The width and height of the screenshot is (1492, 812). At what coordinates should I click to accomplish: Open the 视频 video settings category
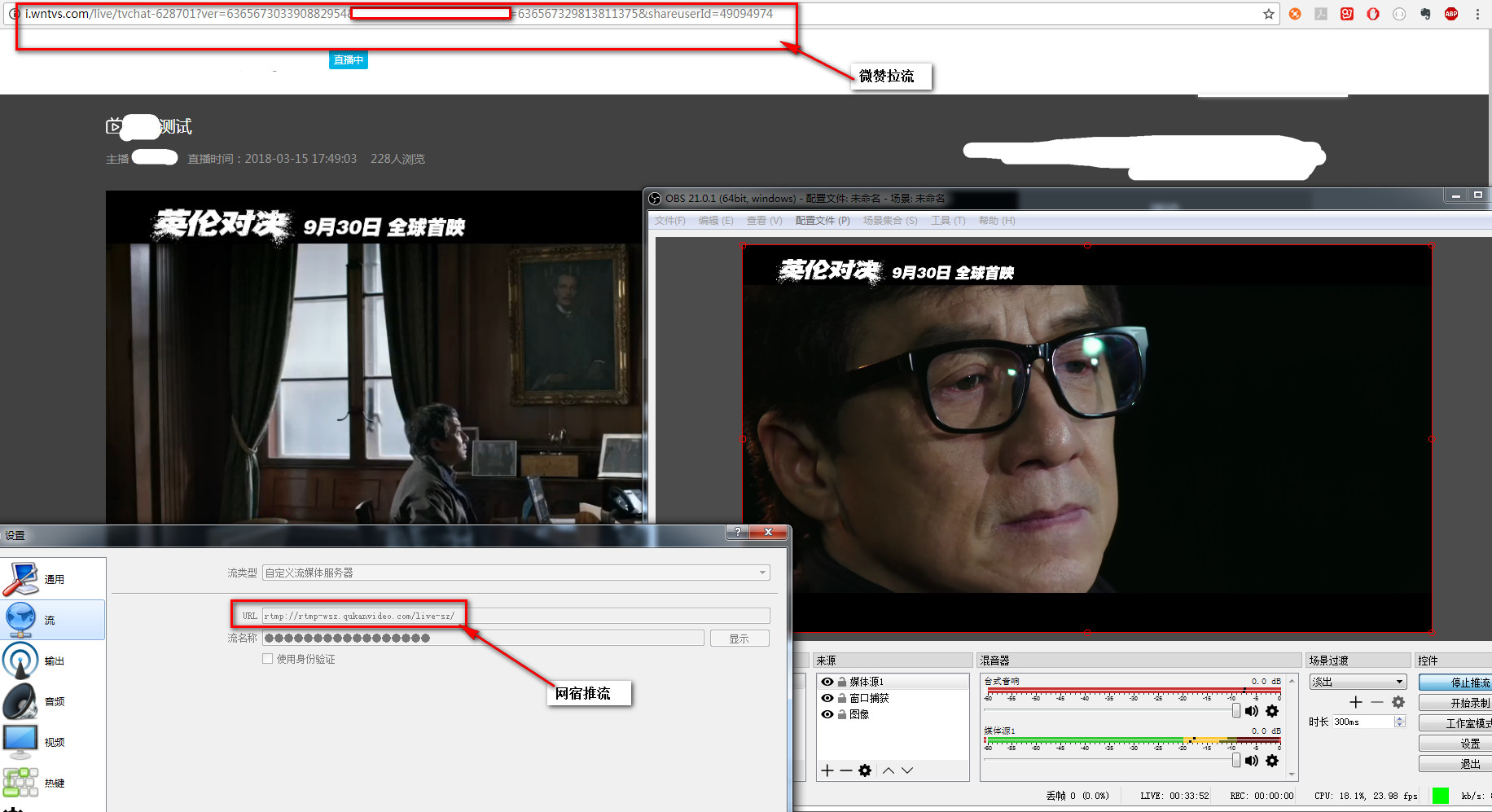pos(54,742)
